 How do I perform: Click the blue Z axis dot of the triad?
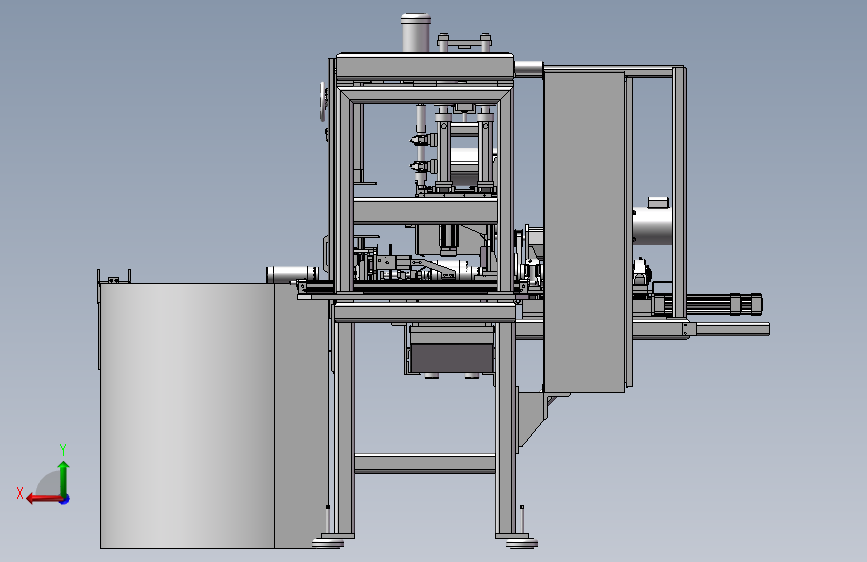tap(65, 499)
